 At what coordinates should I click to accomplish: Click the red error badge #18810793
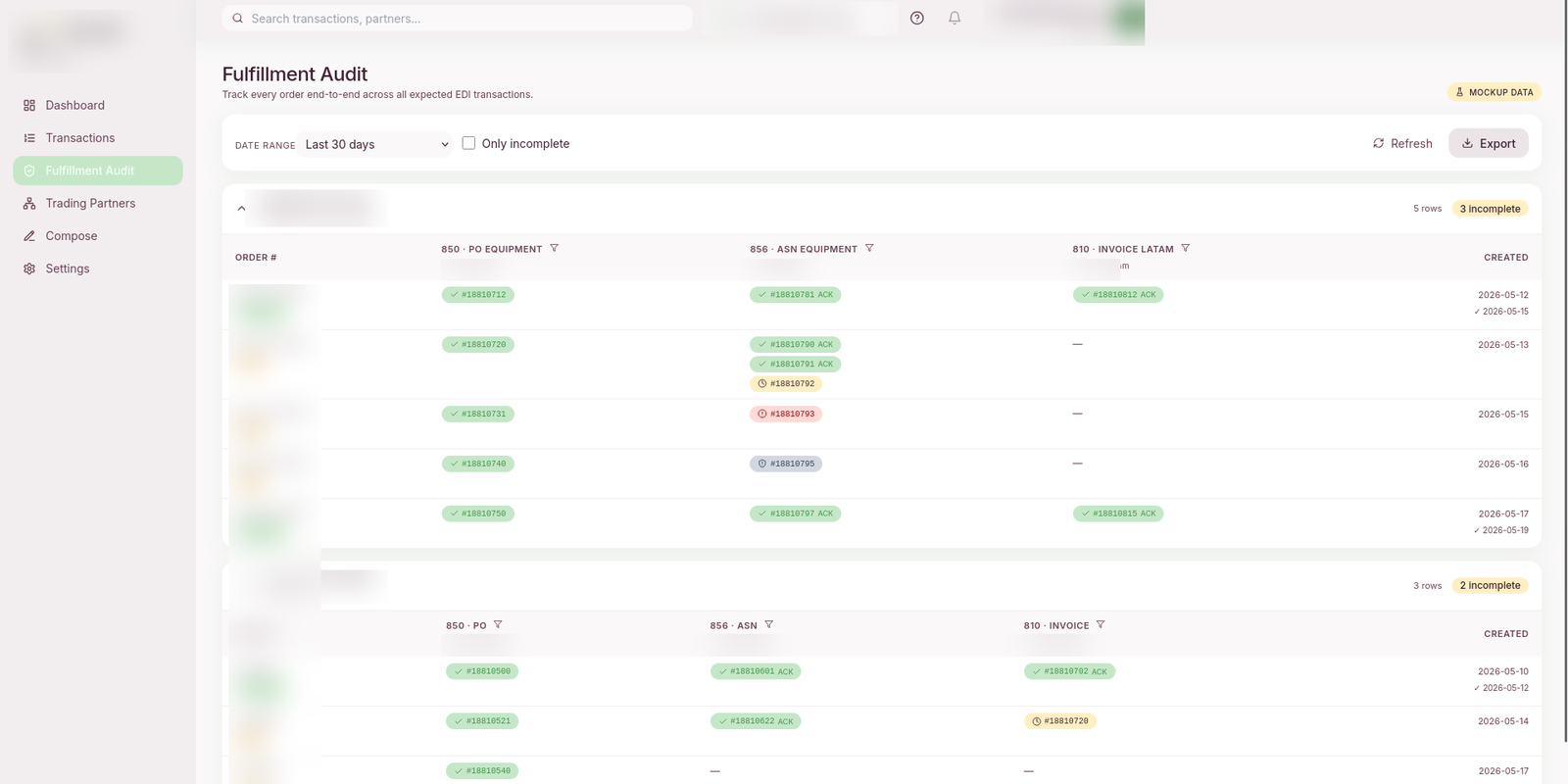[786, 414]
